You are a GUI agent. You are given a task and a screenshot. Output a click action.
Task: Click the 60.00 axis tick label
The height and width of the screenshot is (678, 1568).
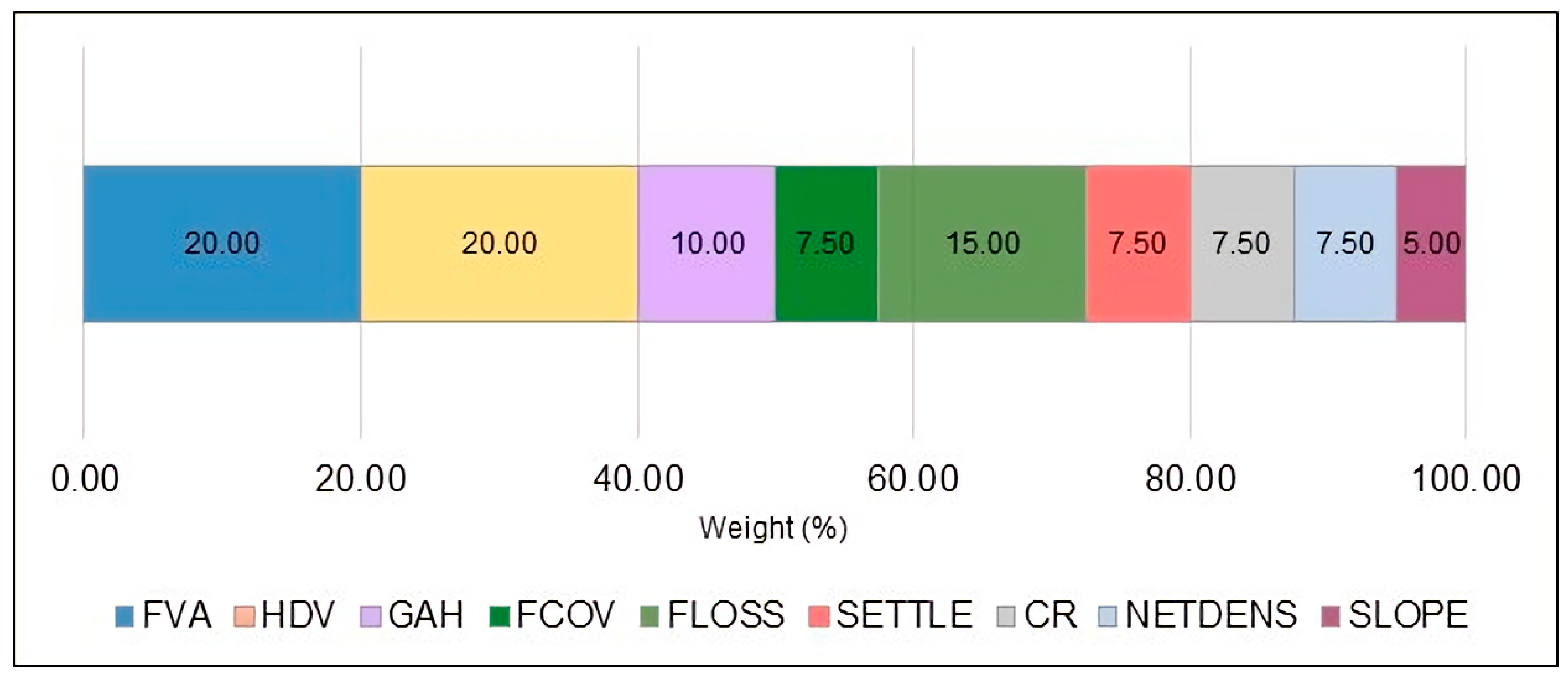coord(913,479)
